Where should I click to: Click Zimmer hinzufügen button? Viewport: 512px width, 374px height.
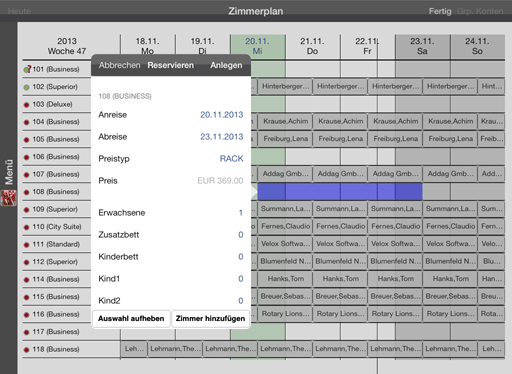click(x=210, y=319)
